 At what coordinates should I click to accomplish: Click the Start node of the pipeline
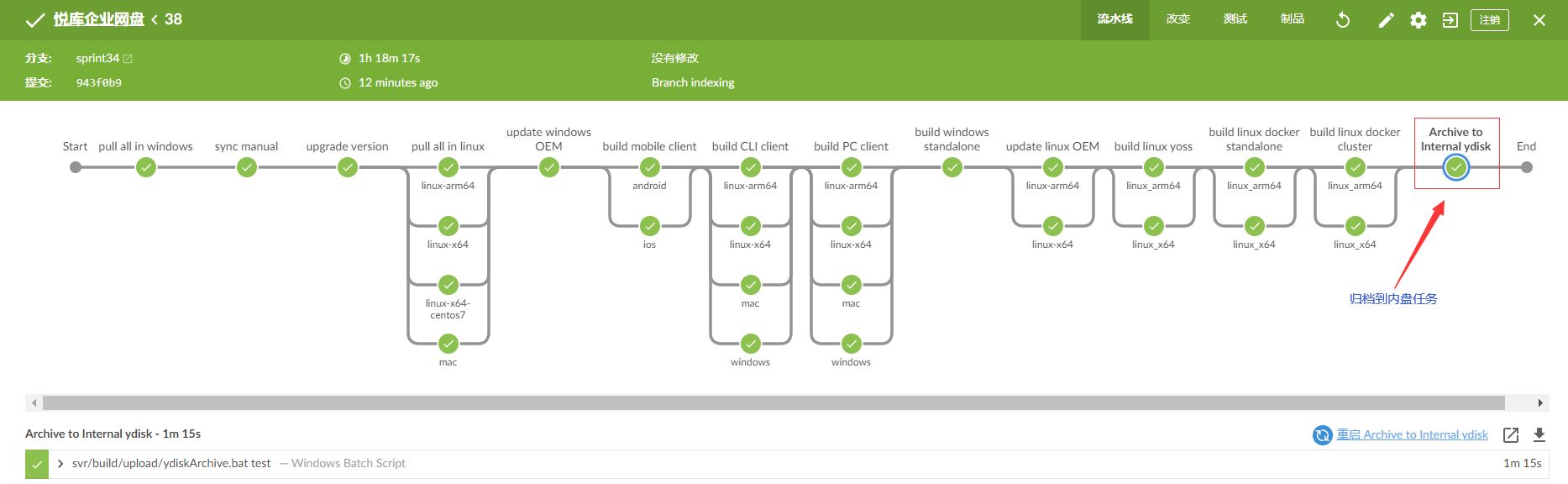click(76, 167)
